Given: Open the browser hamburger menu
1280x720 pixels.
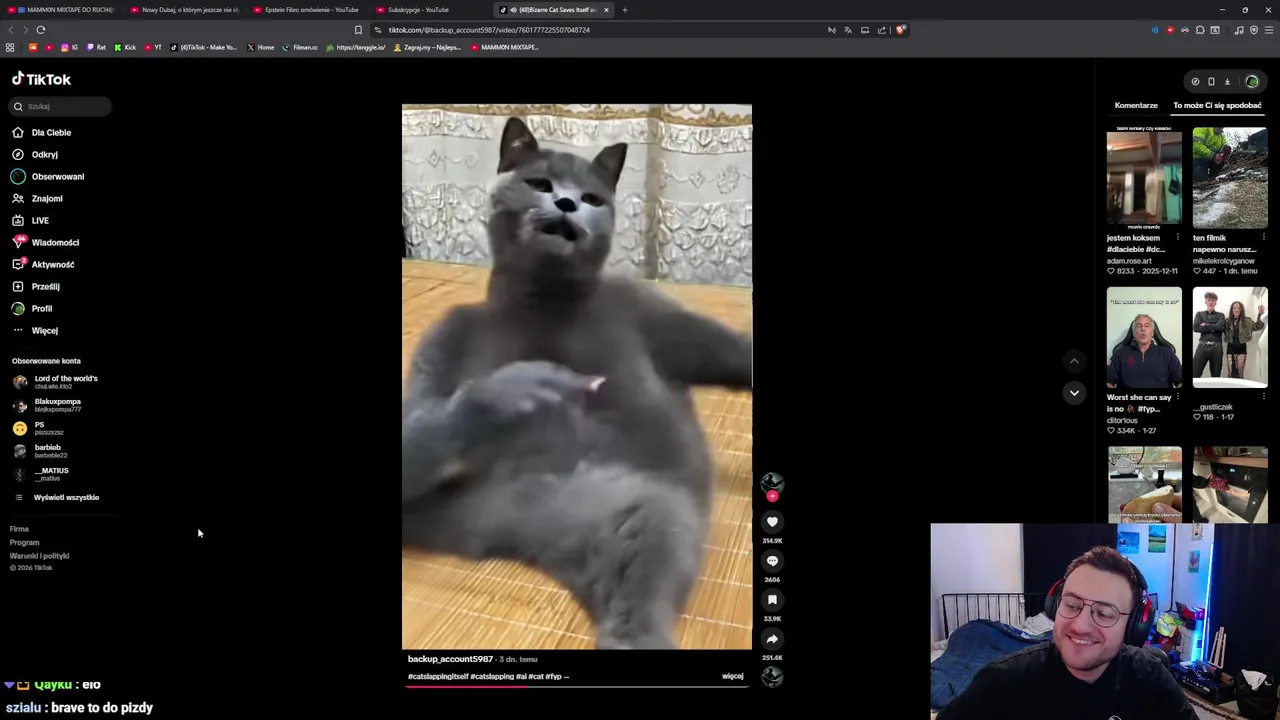Looking at the screenshot, I should (1269, 30).
